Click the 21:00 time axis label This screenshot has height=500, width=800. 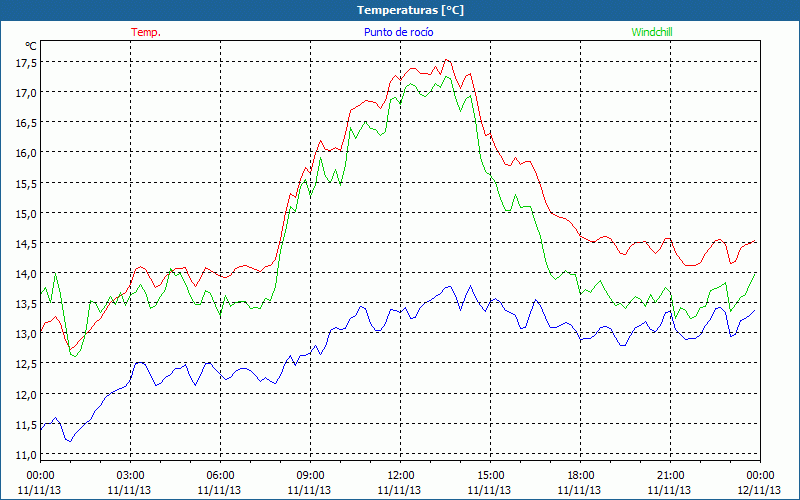coord(670,476)
